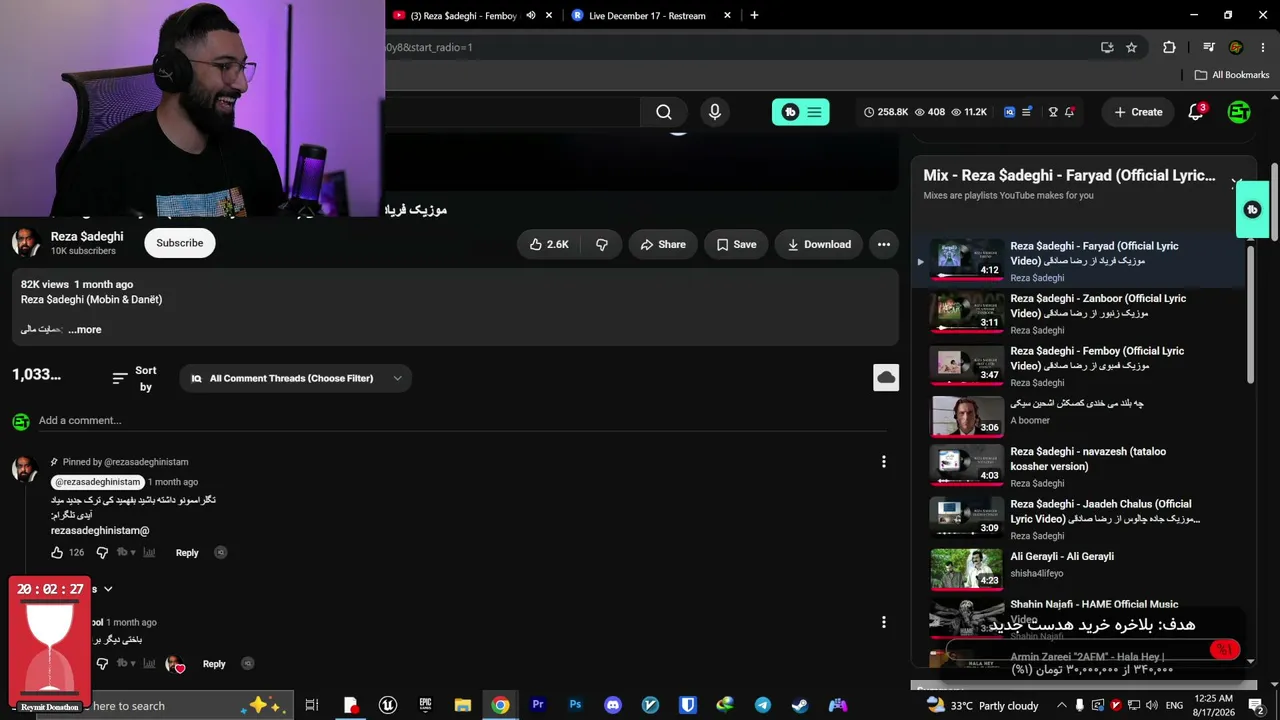Click the Download button
The height and width of the screenshot is (720, 1280).
(819, 244)
